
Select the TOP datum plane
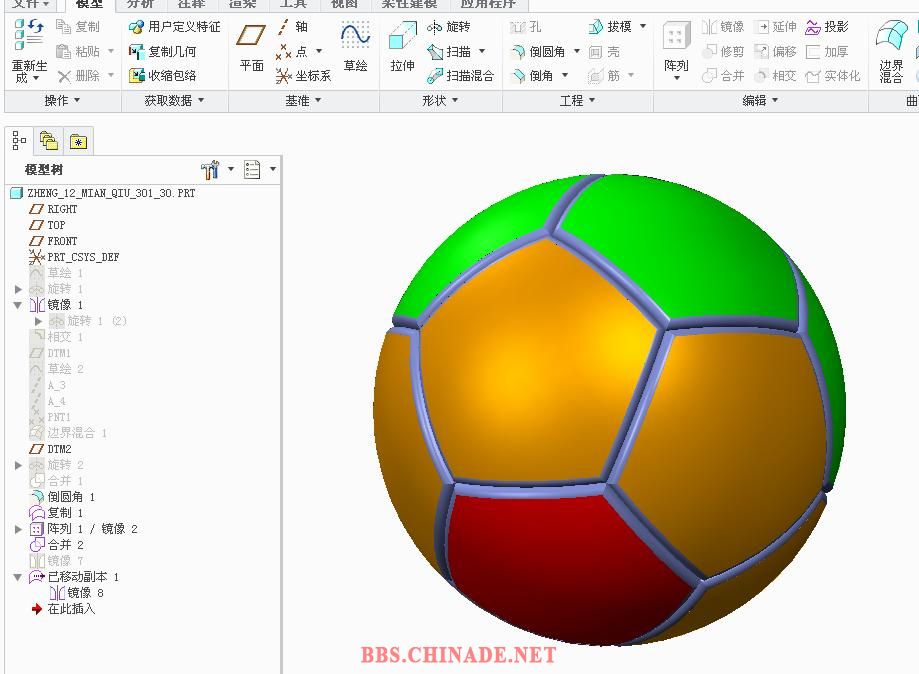click(x=47, y=225)
